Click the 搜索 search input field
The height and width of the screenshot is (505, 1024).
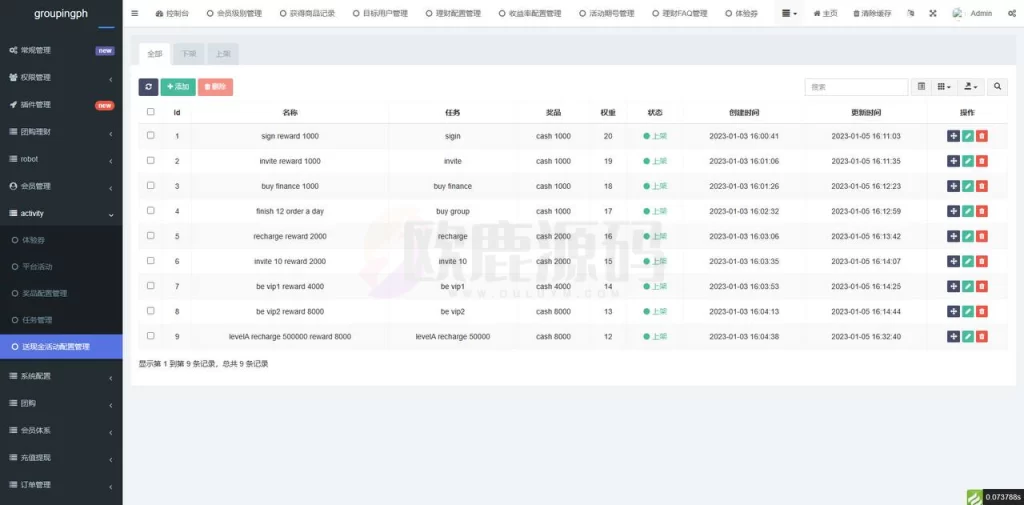[x=856, y=87]
